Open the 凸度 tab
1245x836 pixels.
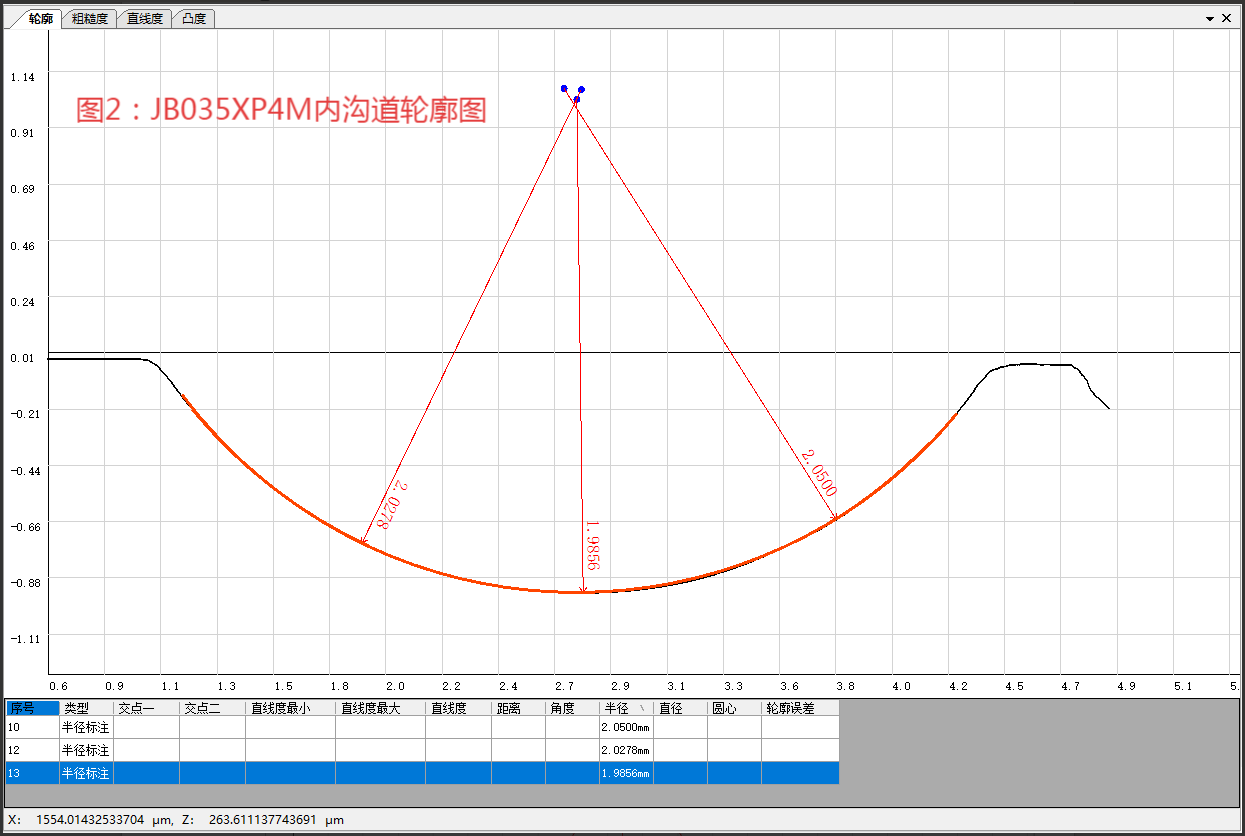pyautogui.click(x=194, y=18)
